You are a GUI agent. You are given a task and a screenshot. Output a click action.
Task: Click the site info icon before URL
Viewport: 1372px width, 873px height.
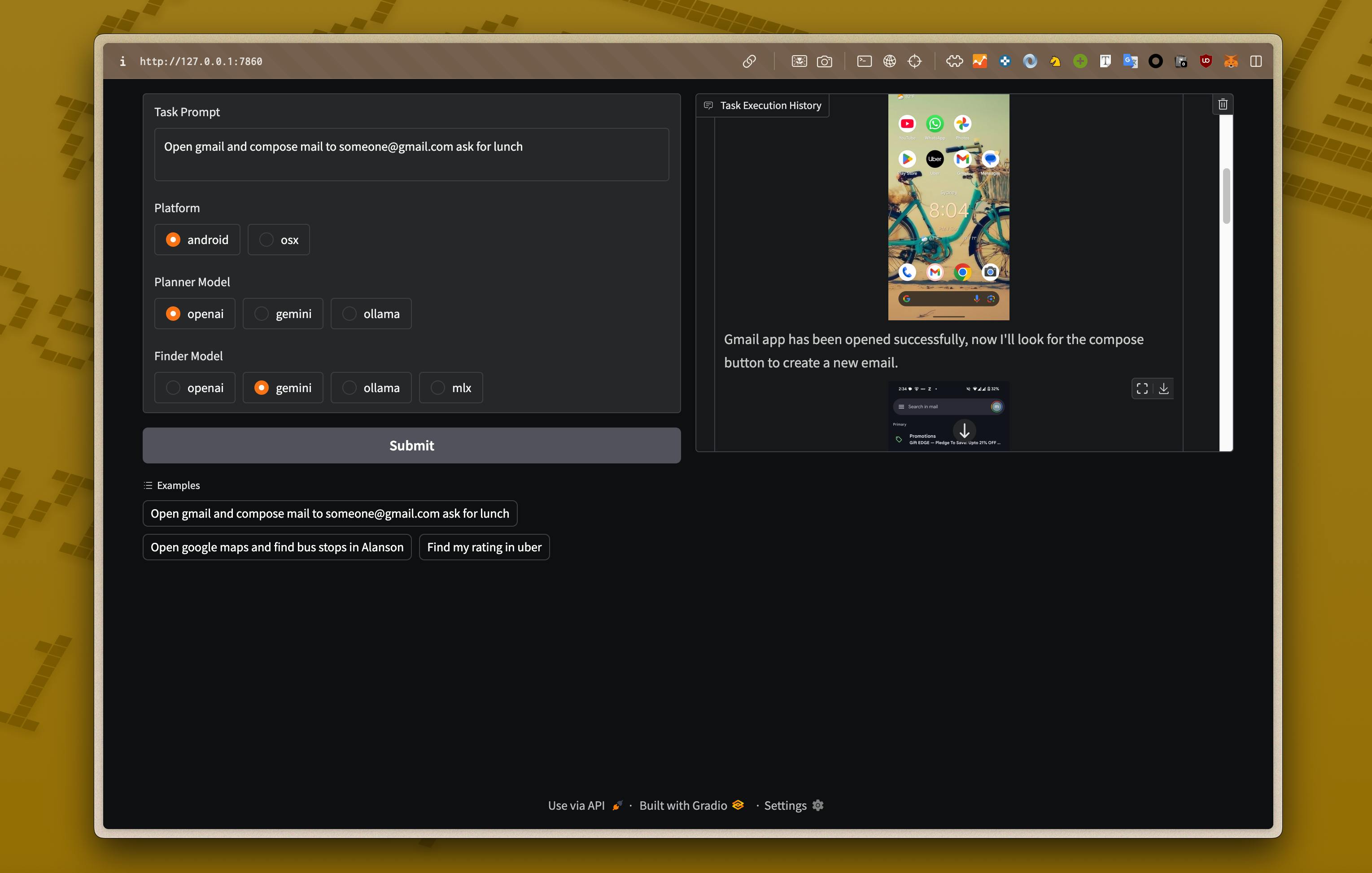(x=122, y=61)
